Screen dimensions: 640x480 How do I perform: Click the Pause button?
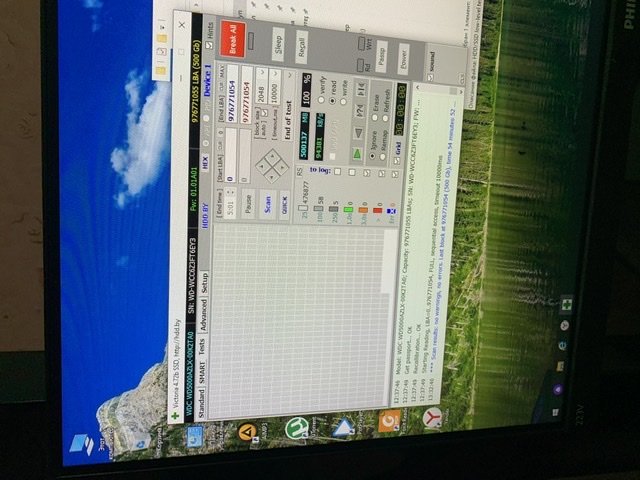(248, 203)
